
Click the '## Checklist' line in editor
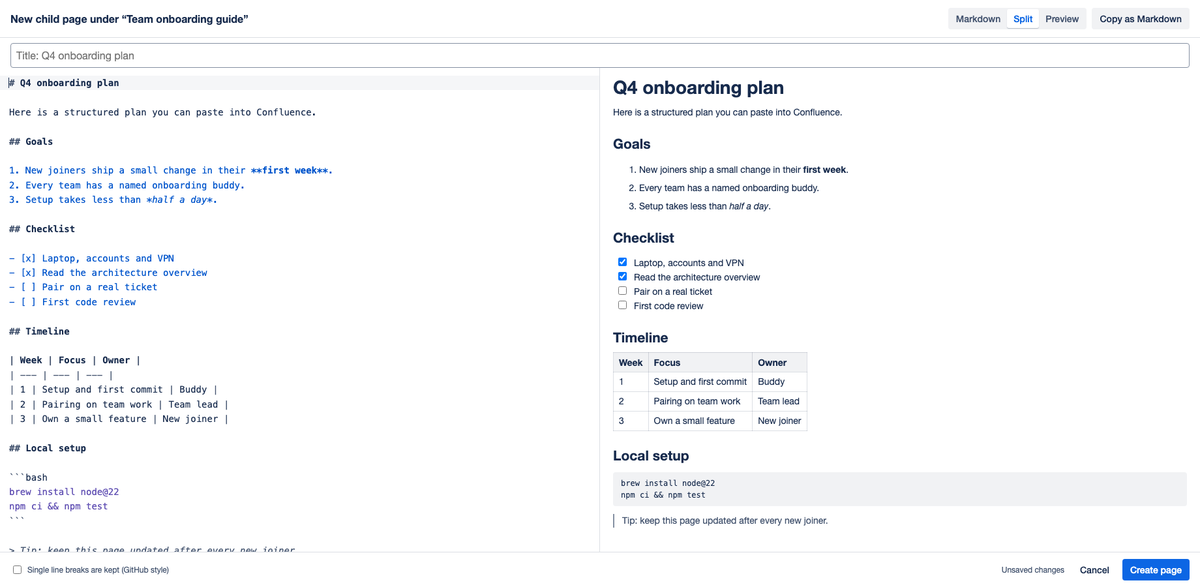(x=42, y=229)
